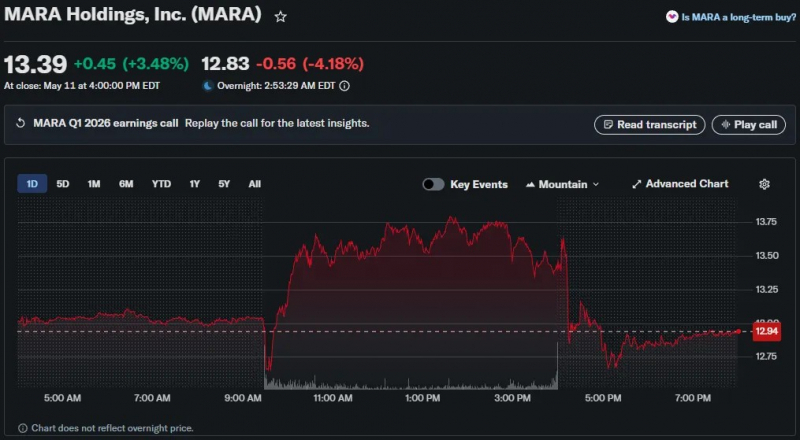This screenshot has height=440, width=800.
Task: Select the 1D time range tab
Action: click(32, 184)
